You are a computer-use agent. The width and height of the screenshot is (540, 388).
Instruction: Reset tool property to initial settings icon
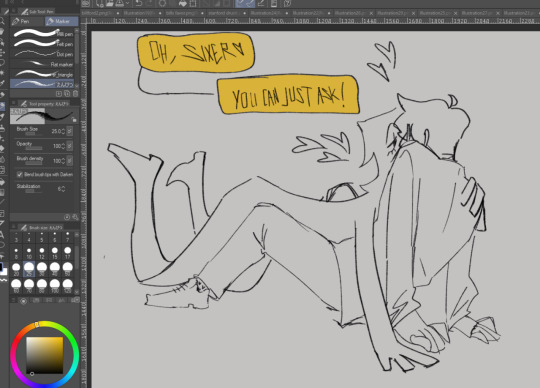pos(67,217)
